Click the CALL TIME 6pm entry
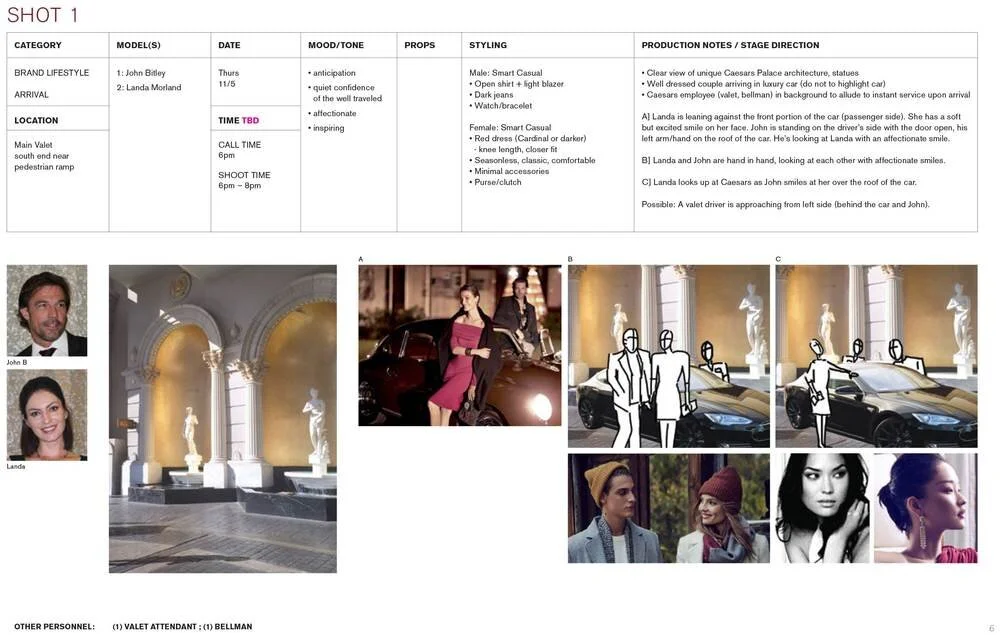 pos(239,150)
